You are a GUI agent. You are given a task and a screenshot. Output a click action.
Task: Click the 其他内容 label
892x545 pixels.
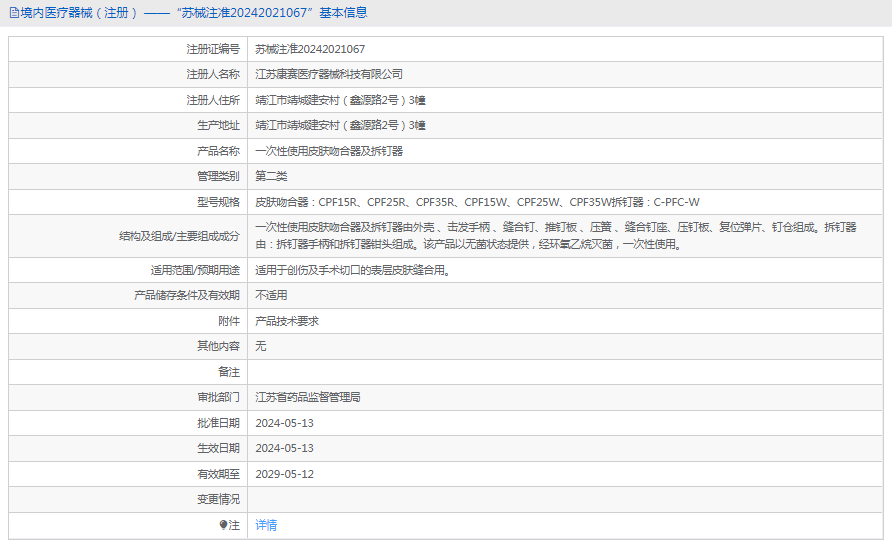coord(218,346)
